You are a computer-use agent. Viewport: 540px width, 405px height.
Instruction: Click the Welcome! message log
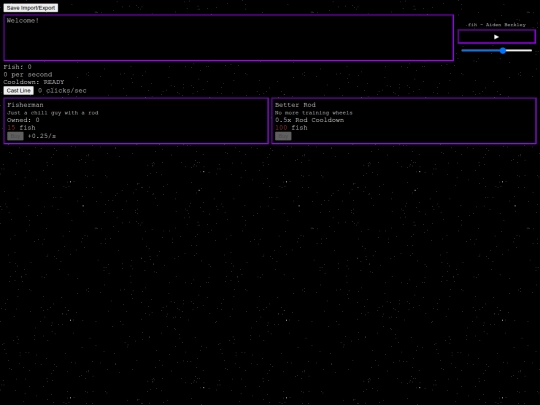click(x=229, y=38)
